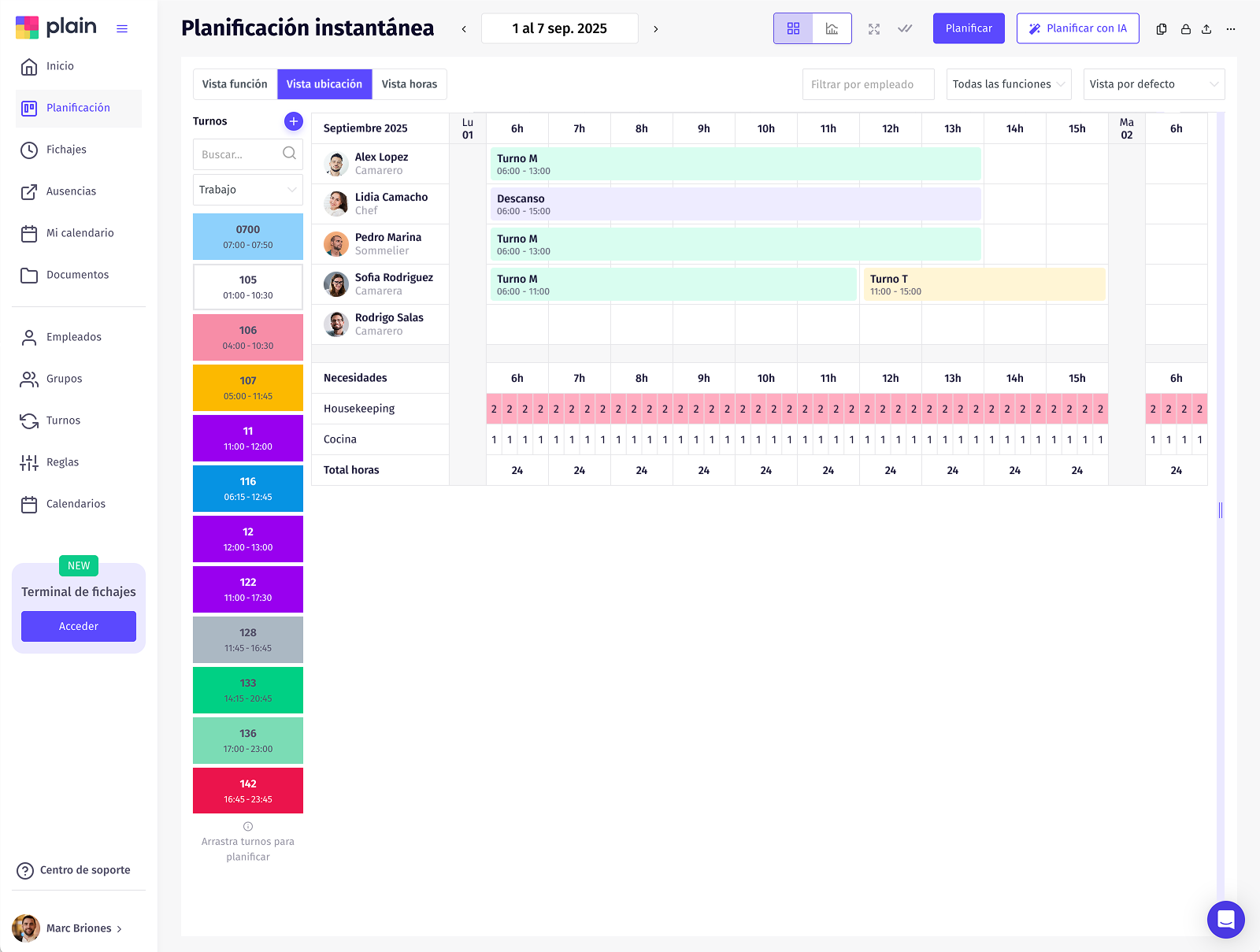Expand the Todas las funciones dropdown
1260x952 pixels.
[x=1008, y=84]
